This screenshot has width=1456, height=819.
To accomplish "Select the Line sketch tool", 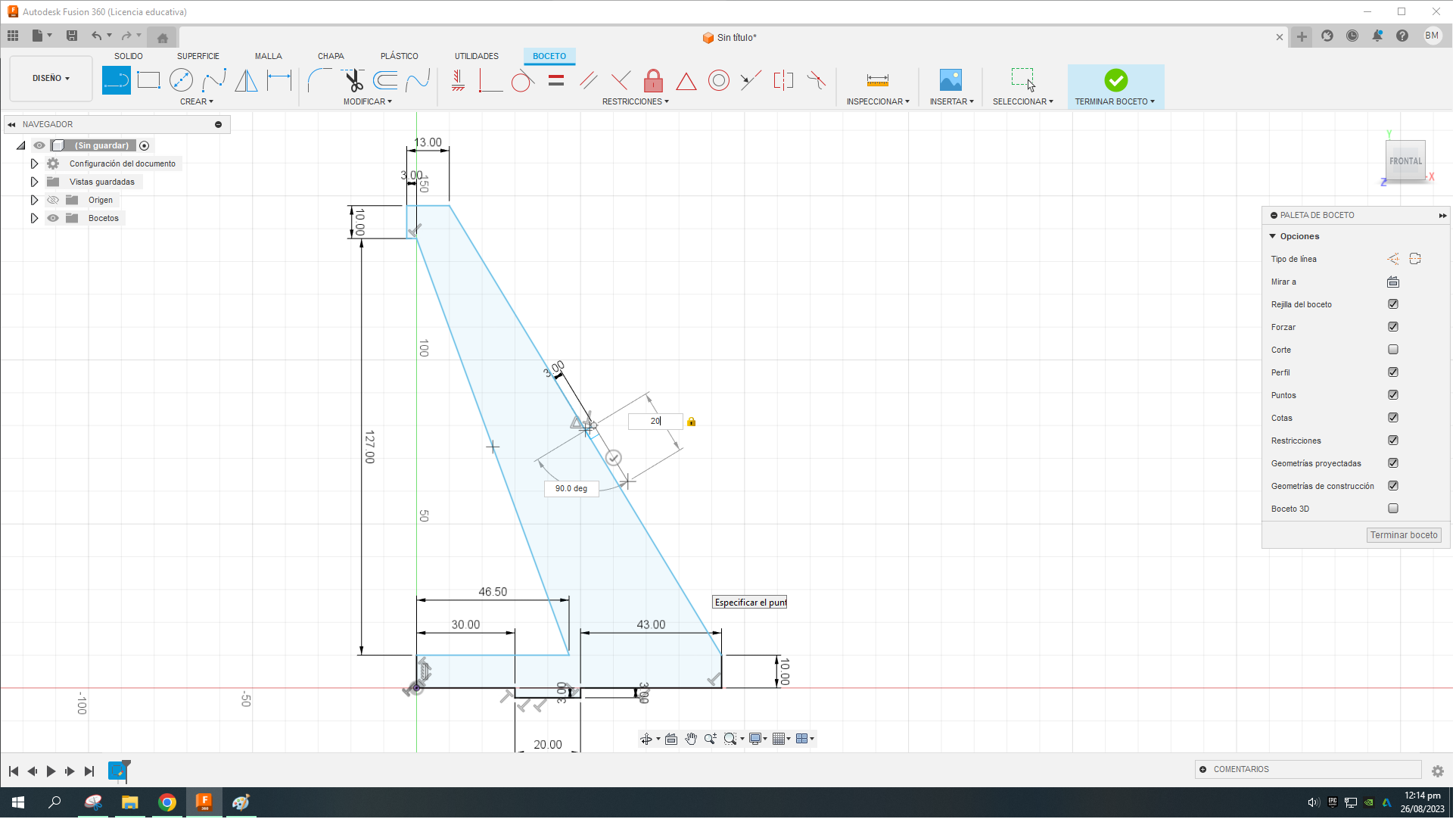I will [117, 79].
